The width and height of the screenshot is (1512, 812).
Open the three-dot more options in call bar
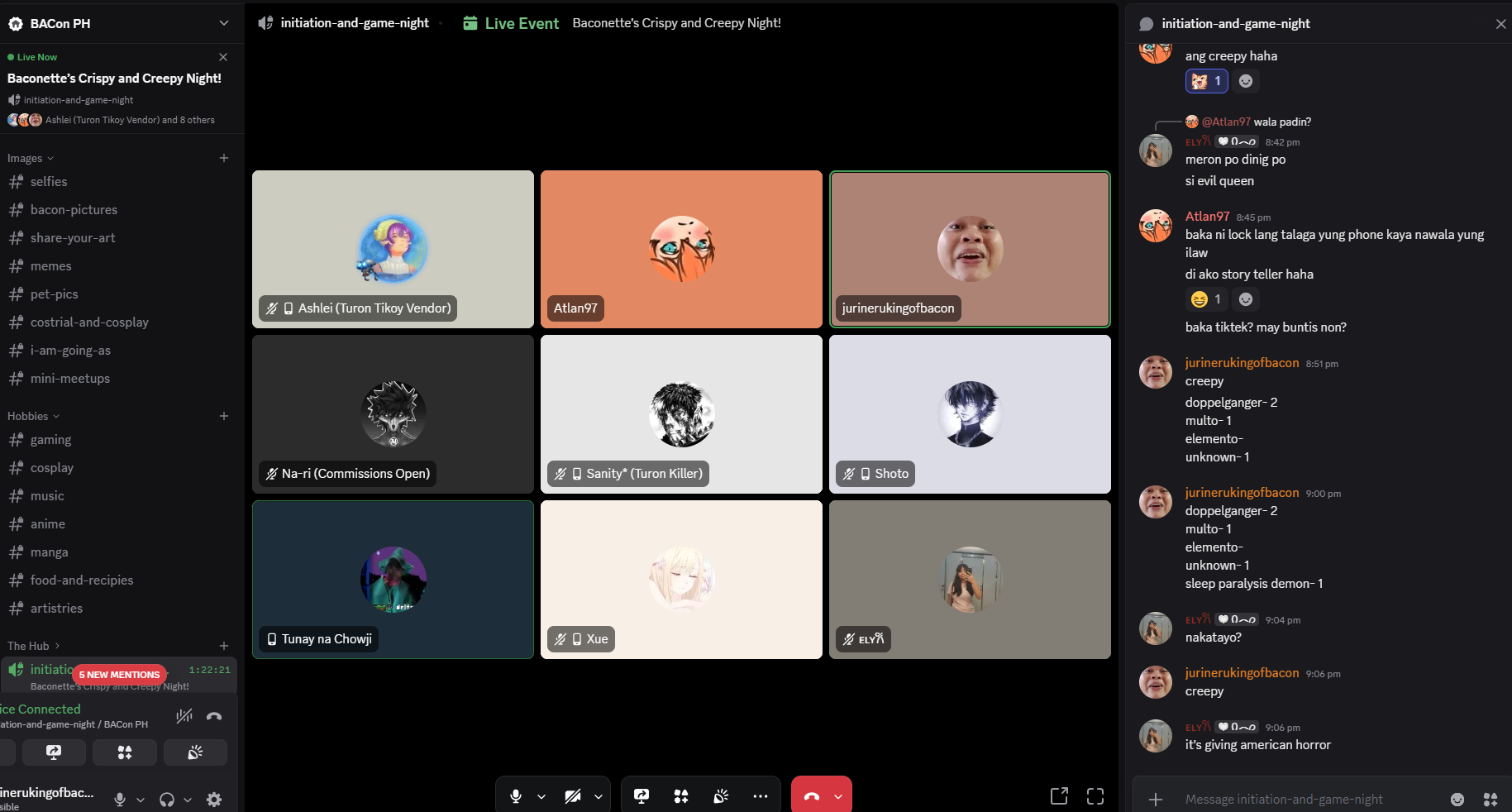click(x=760, y=796)
